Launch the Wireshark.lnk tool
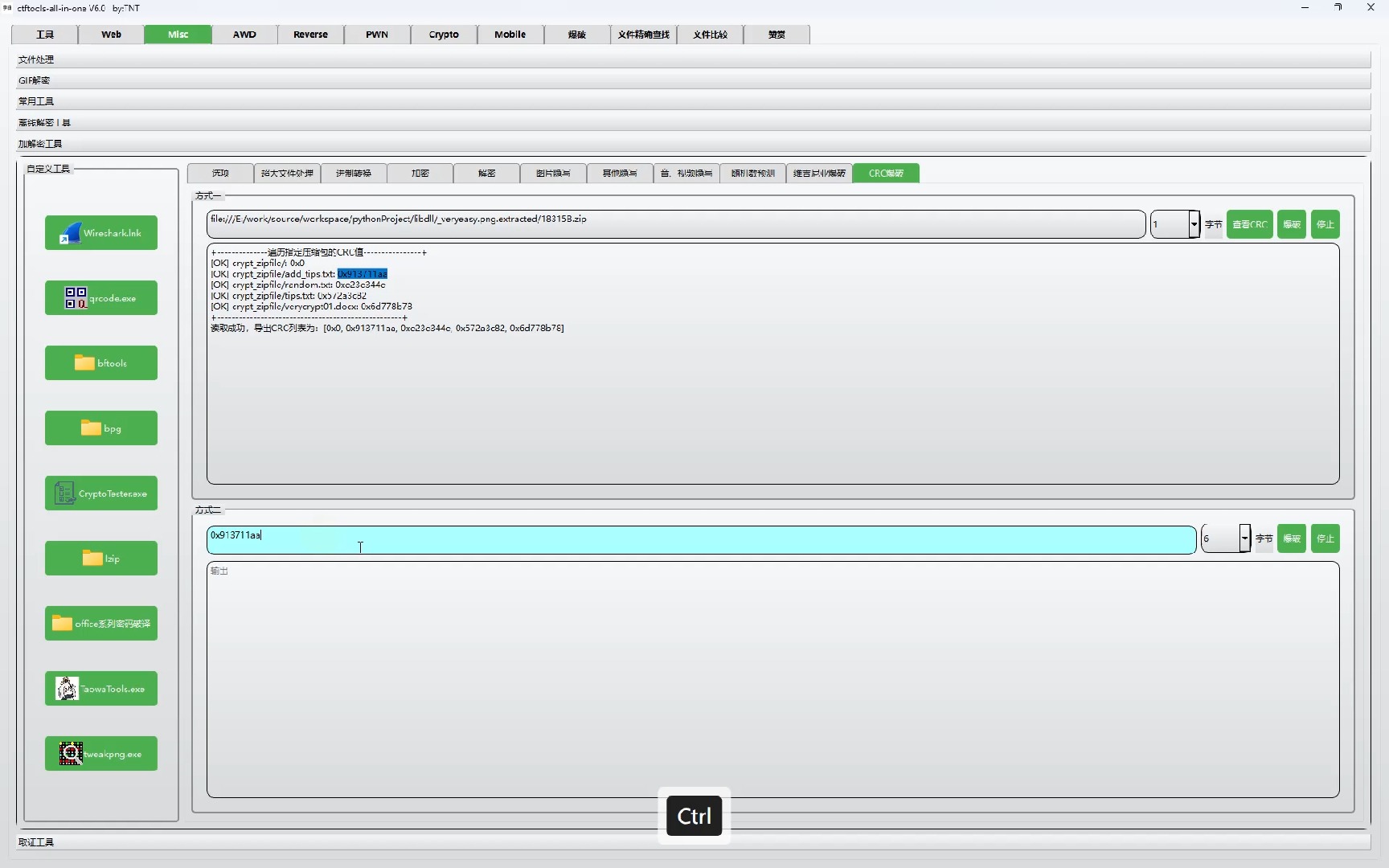This screenshot has width=1389, height=868. point(101,233)
